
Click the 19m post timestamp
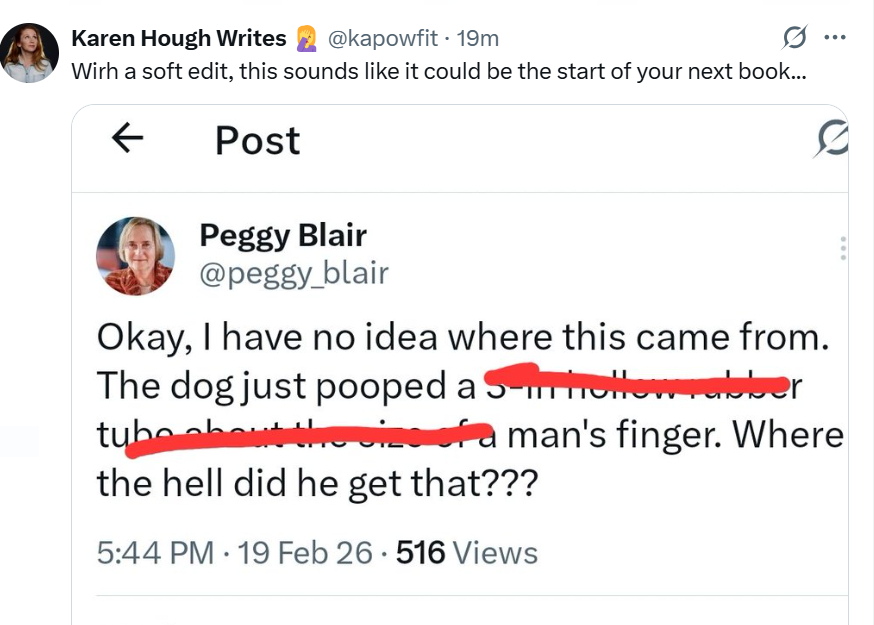(x=478, y=39)
